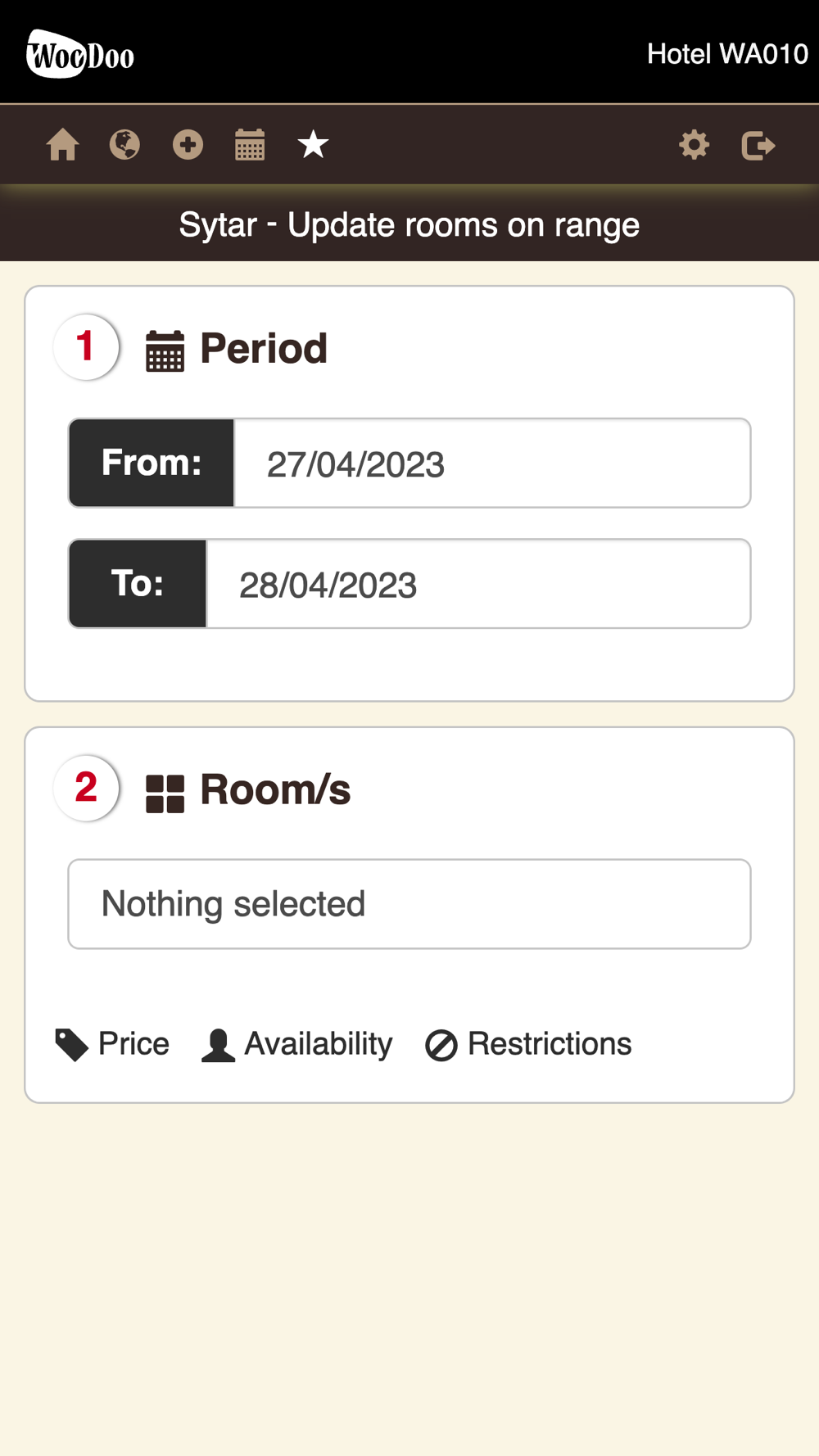819x1456 pixels.
Task: Click the star favorites icon
Action: pyautogui.click(x=313, y=145)
